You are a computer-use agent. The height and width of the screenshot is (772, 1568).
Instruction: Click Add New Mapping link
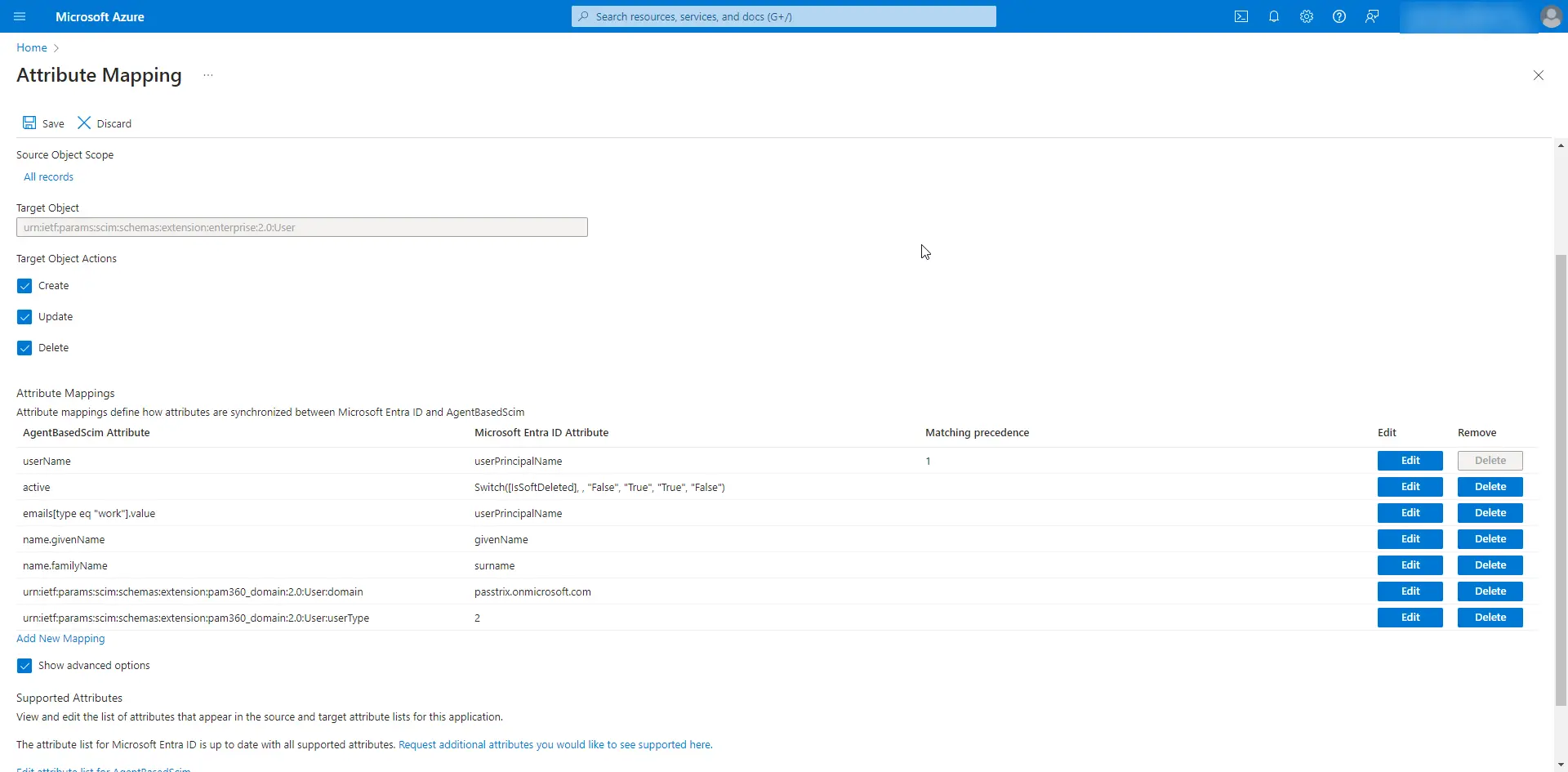[x=60, y=639]
